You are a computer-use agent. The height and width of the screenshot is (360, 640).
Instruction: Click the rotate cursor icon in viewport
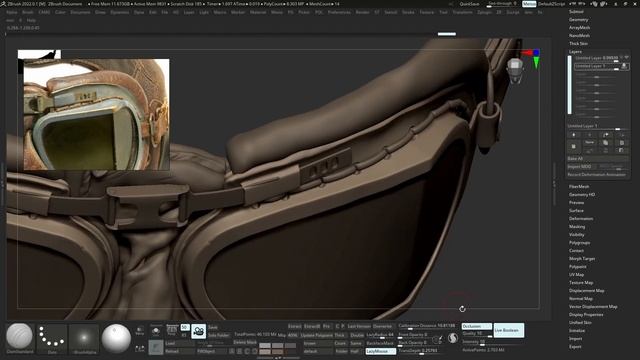462,309
